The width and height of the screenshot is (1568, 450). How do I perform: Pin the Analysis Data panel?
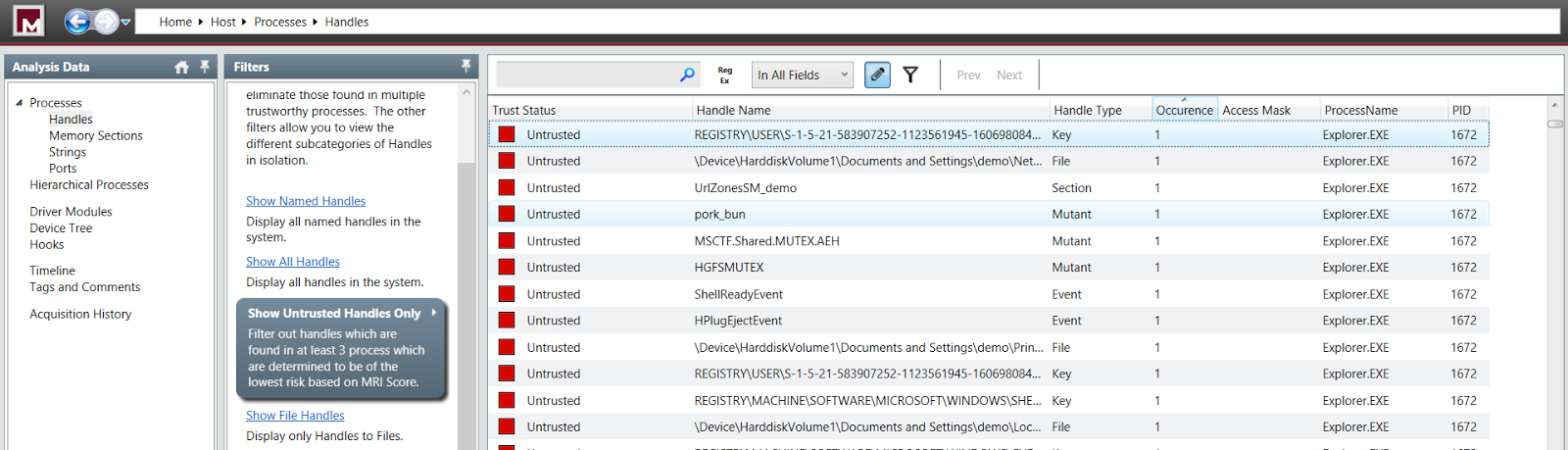205,67
